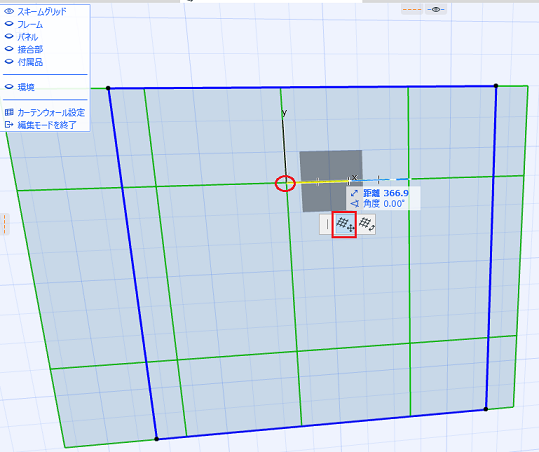Open カーテンウォール設定 settings
The image size is (539, 452).
[x=51, y=112]
